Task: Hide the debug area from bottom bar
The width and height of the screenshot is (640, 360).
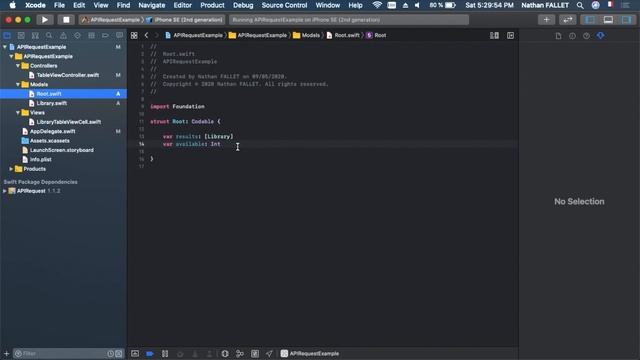Action: click(135, 353)
